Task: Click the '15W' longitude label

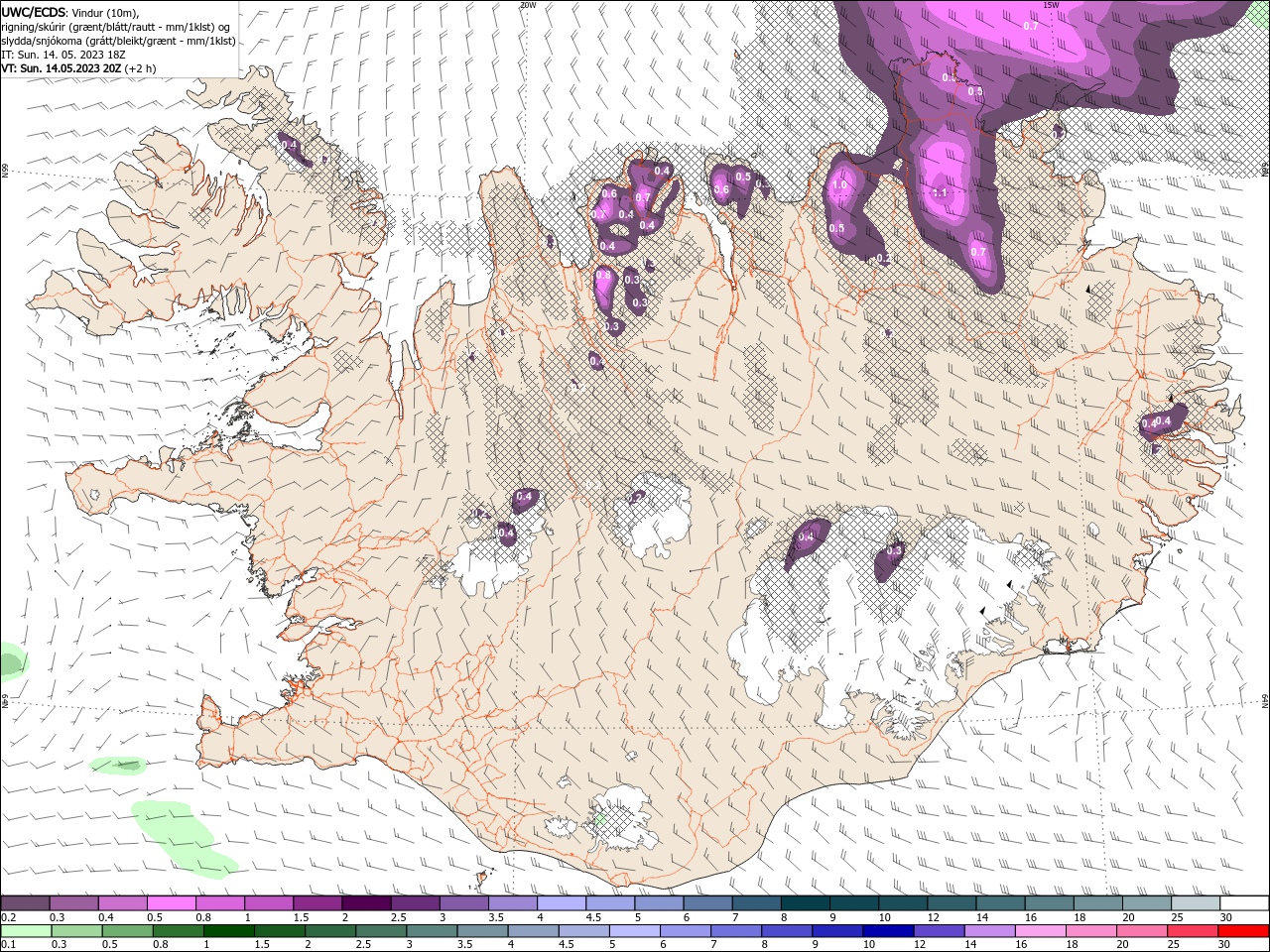Action: tap(1051, 5)
